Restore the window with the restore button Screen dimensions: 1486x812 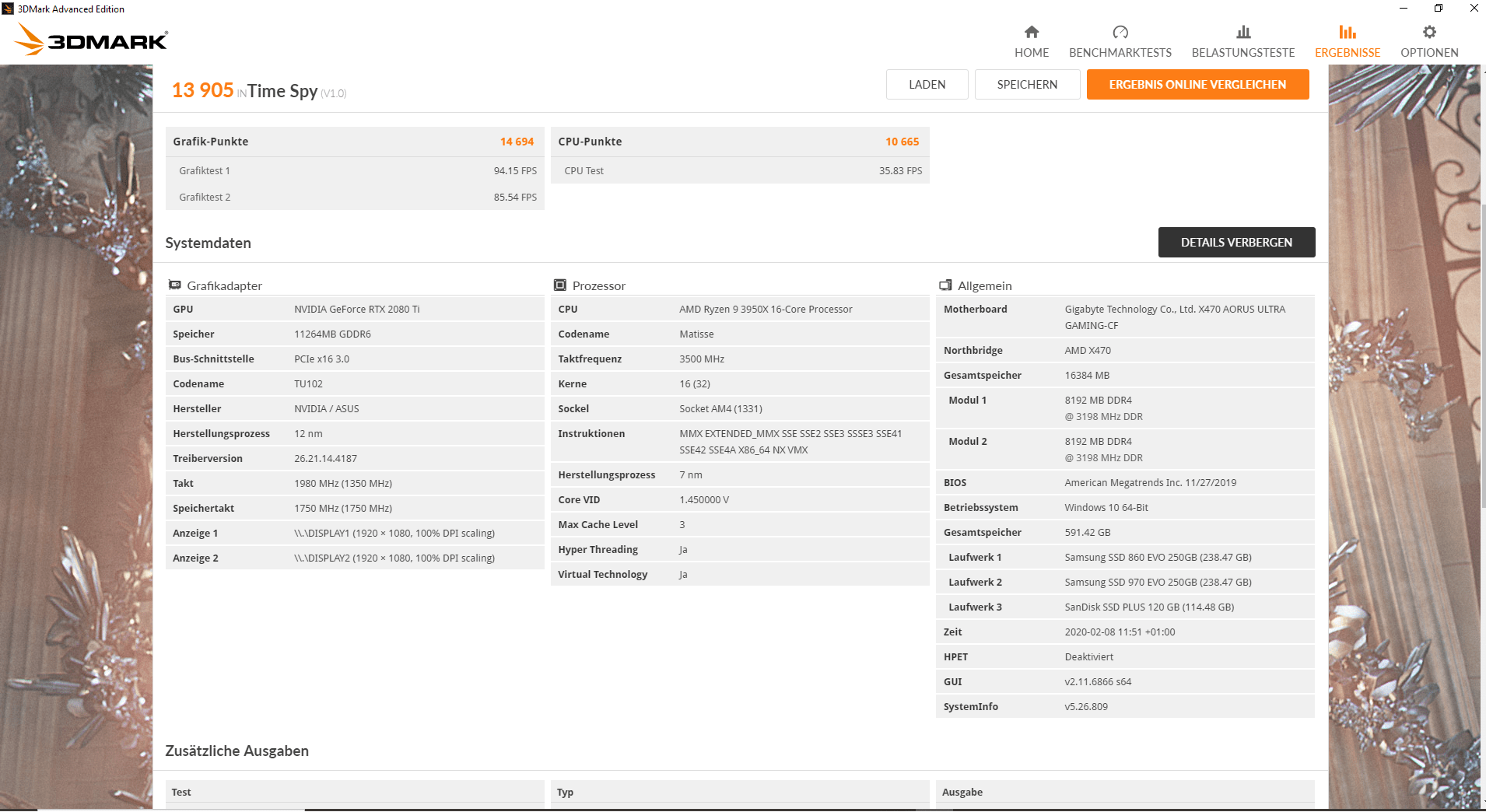(1439, 9)
